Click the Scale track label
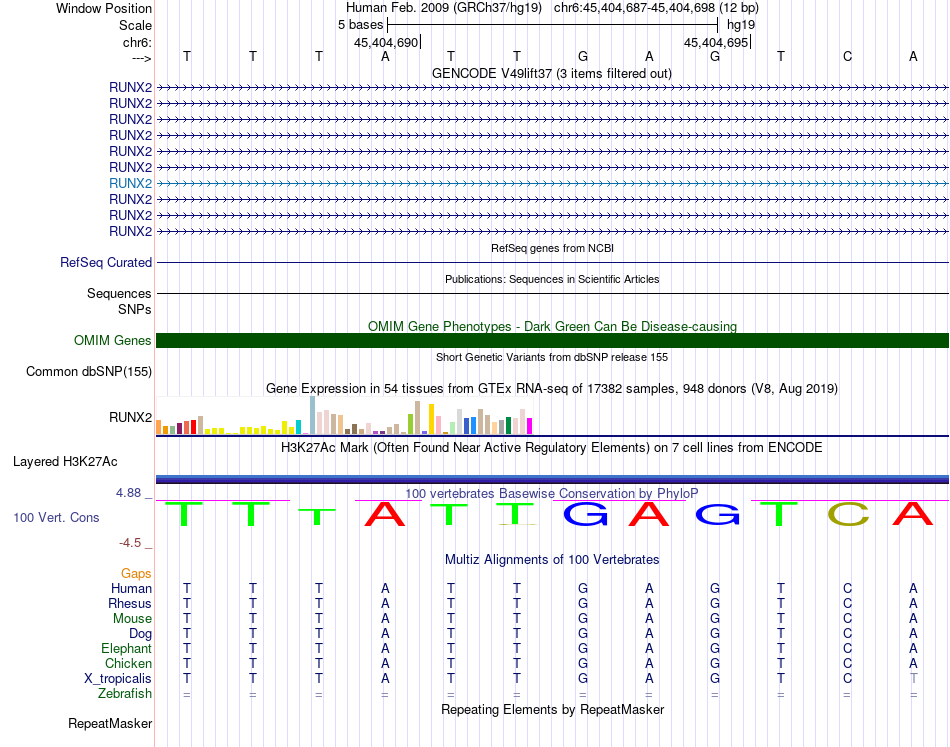Image resolution: width=950 pixels, height=747 pixels. tap(135, 25)
